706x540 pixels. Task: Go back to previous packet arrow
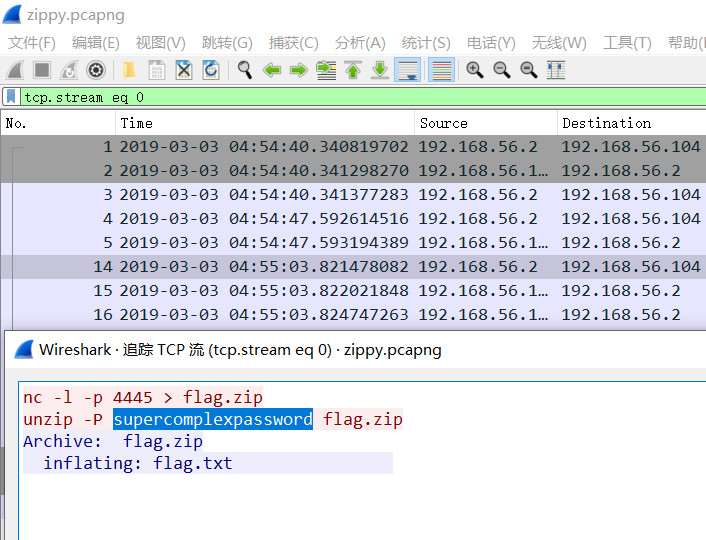tap(272, 70)
